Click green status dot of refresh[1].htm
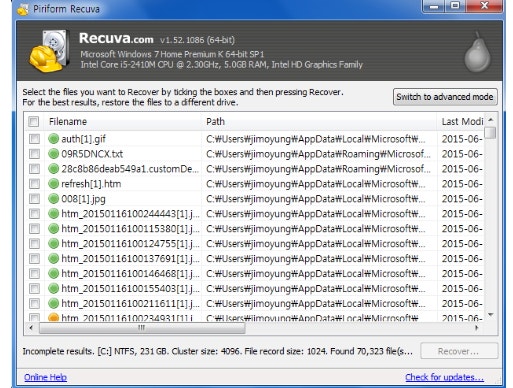 [53, 184]
